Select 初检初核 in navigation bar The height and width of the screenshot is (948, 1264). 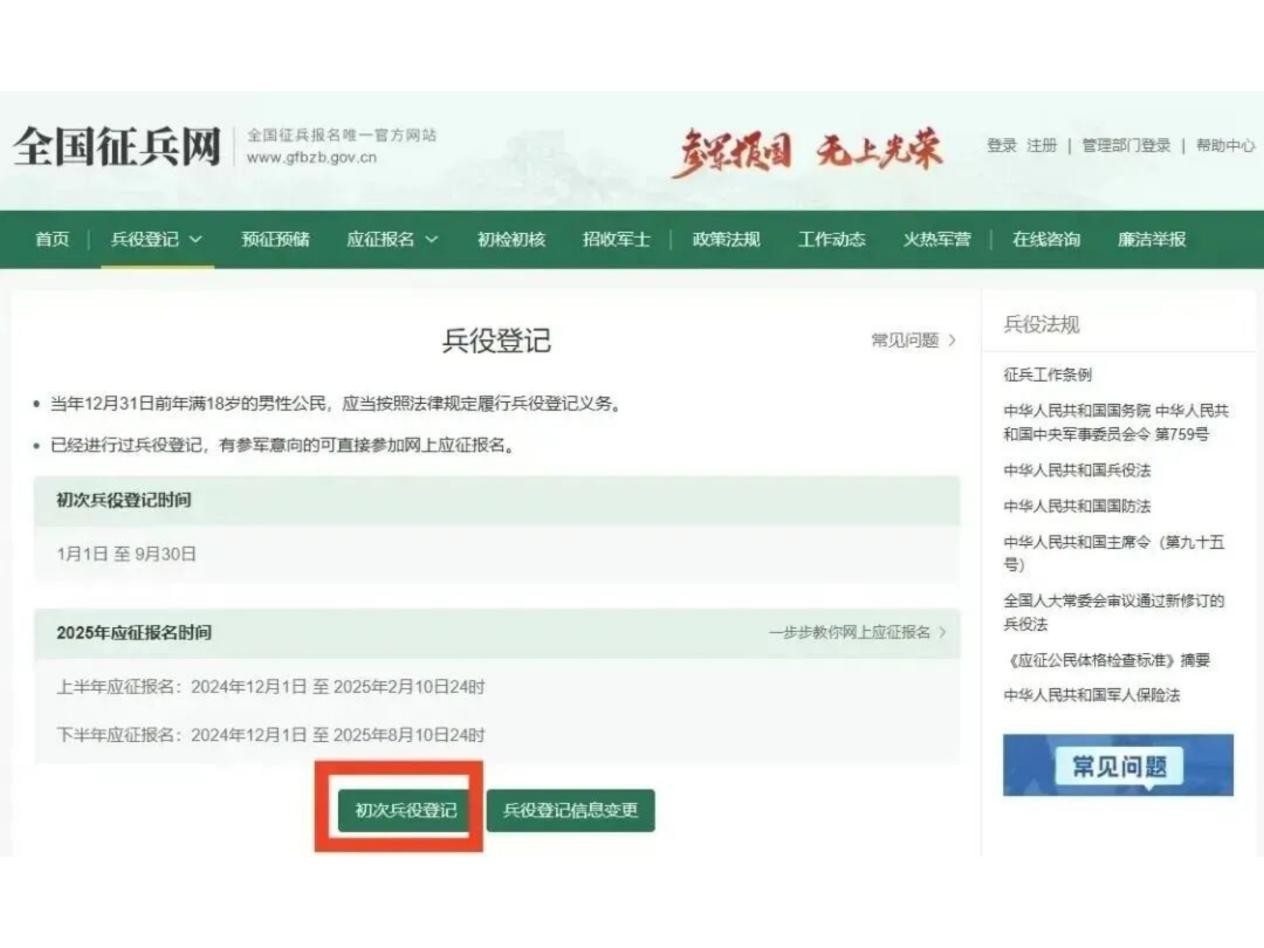(511, 240)
